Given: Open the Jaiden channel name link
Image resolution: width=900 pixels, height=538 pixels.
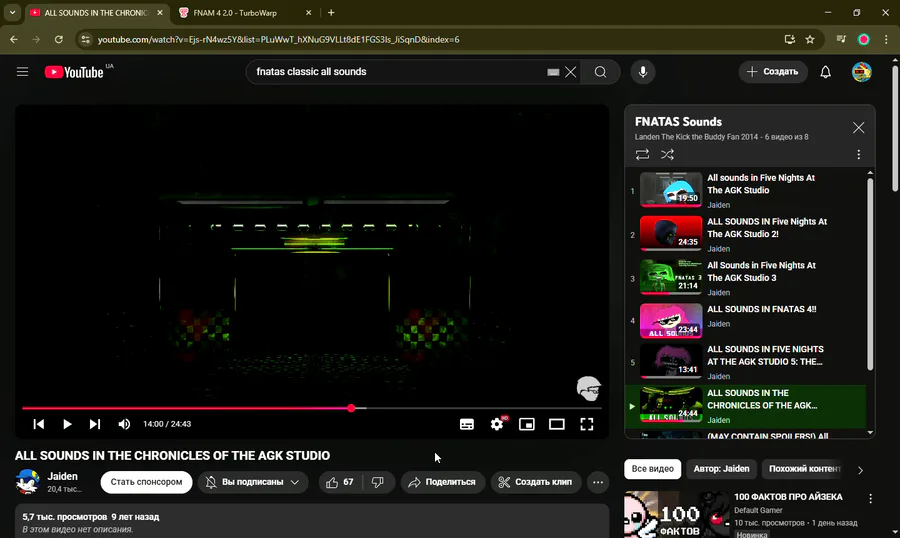Looking at the screenshot, I should 63,477.
